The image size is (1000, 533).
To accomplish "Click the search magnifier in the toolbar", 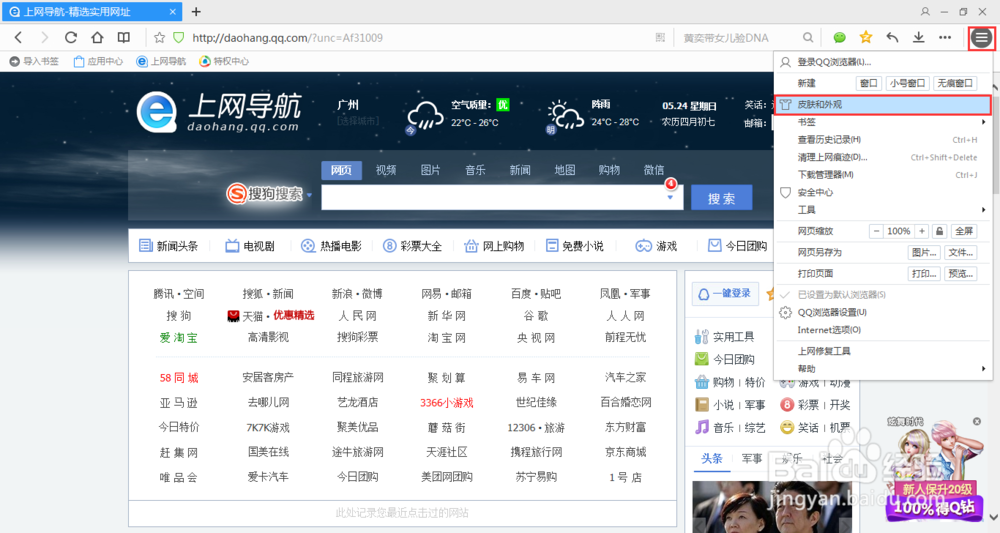I will click(x=808, y=38).
